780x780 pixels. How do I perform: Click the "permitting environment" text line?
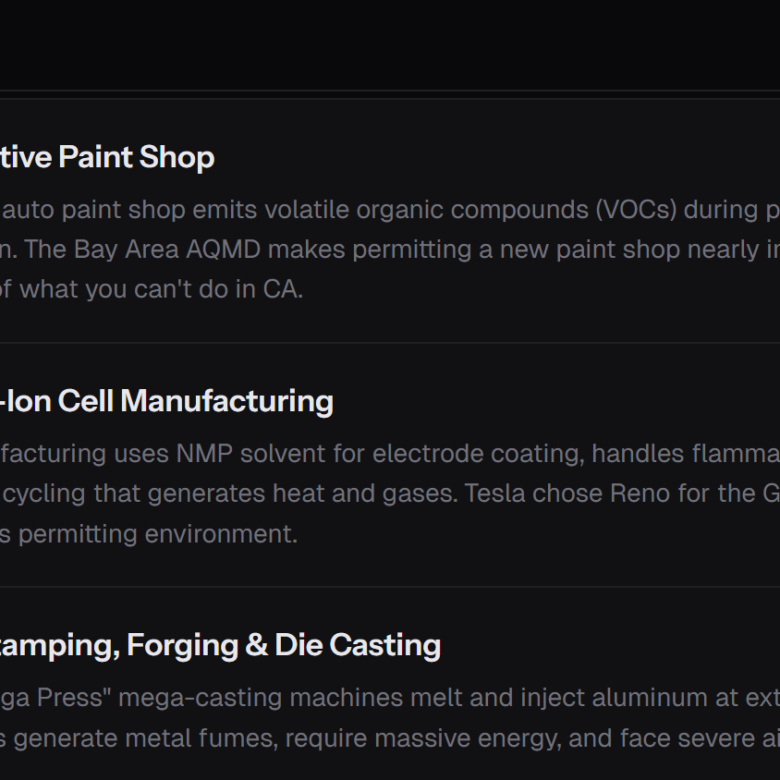coord(150,534)
